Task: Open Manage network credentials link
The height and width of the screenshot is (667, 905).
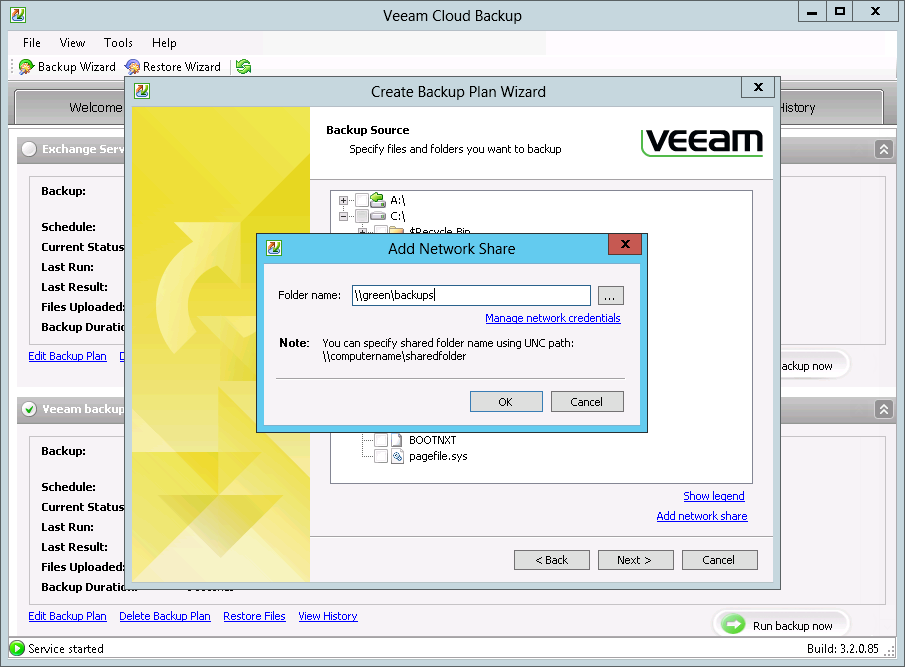Action: pos(552,318)
